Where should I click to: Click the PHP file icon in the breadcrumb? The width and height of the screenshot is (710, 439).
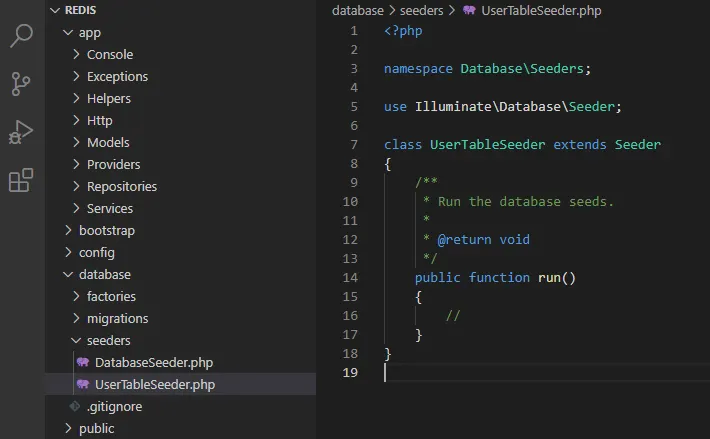point(469,10)
